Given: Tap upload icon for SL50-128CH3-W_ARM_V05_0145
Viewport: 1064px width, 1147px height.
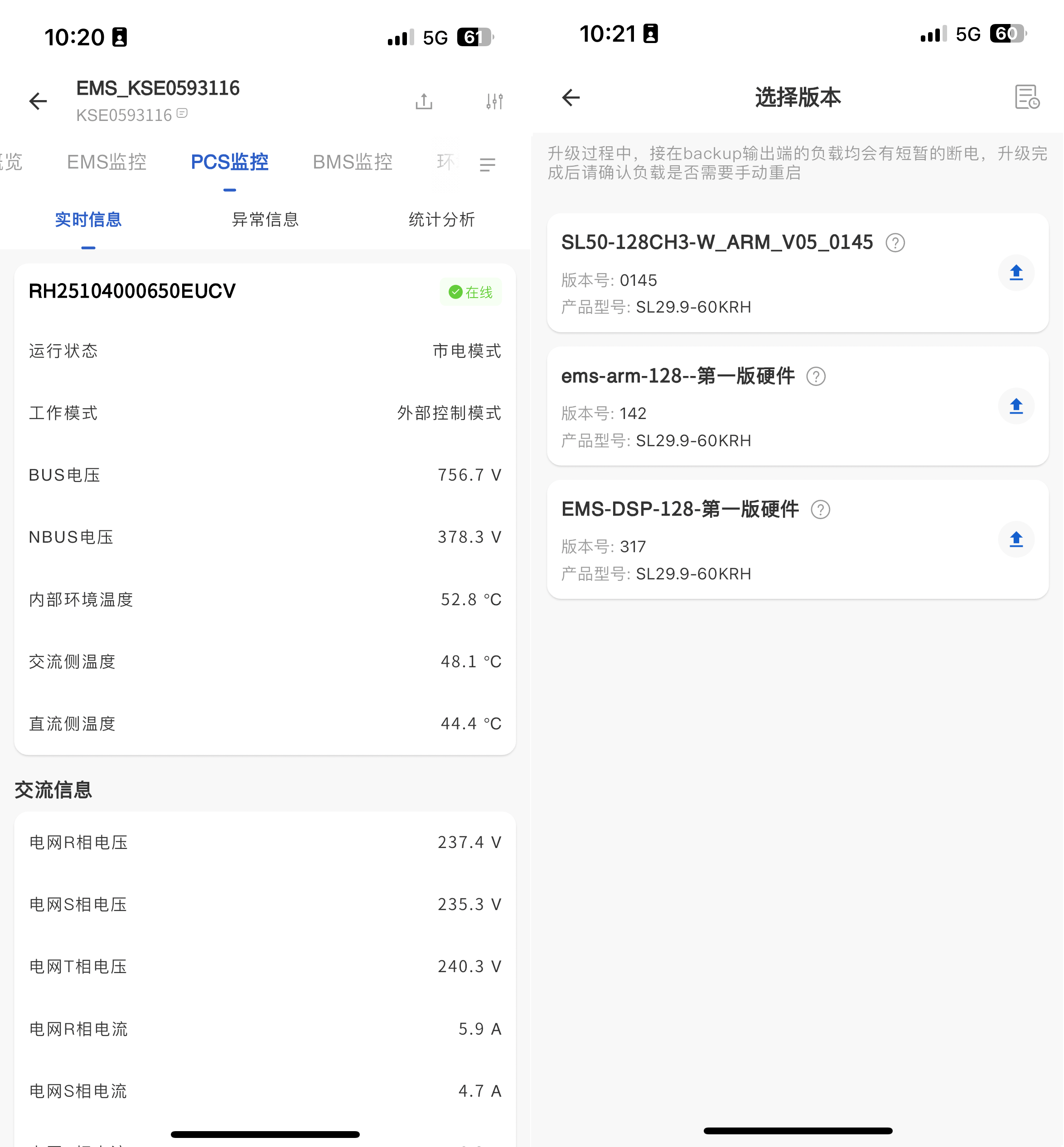Looking at the screenshot, I should point(1016,273).
